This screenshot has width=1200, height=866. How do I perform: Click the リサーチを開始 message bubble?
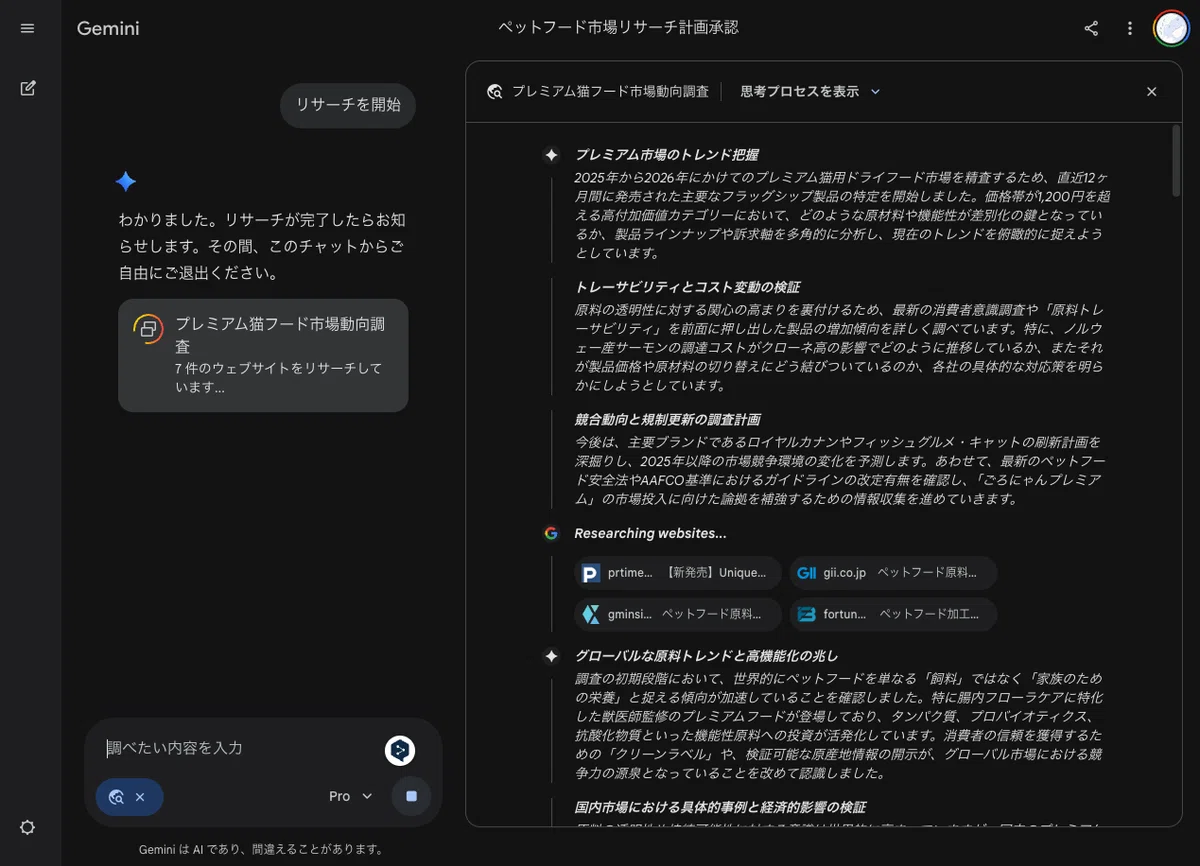348,105
